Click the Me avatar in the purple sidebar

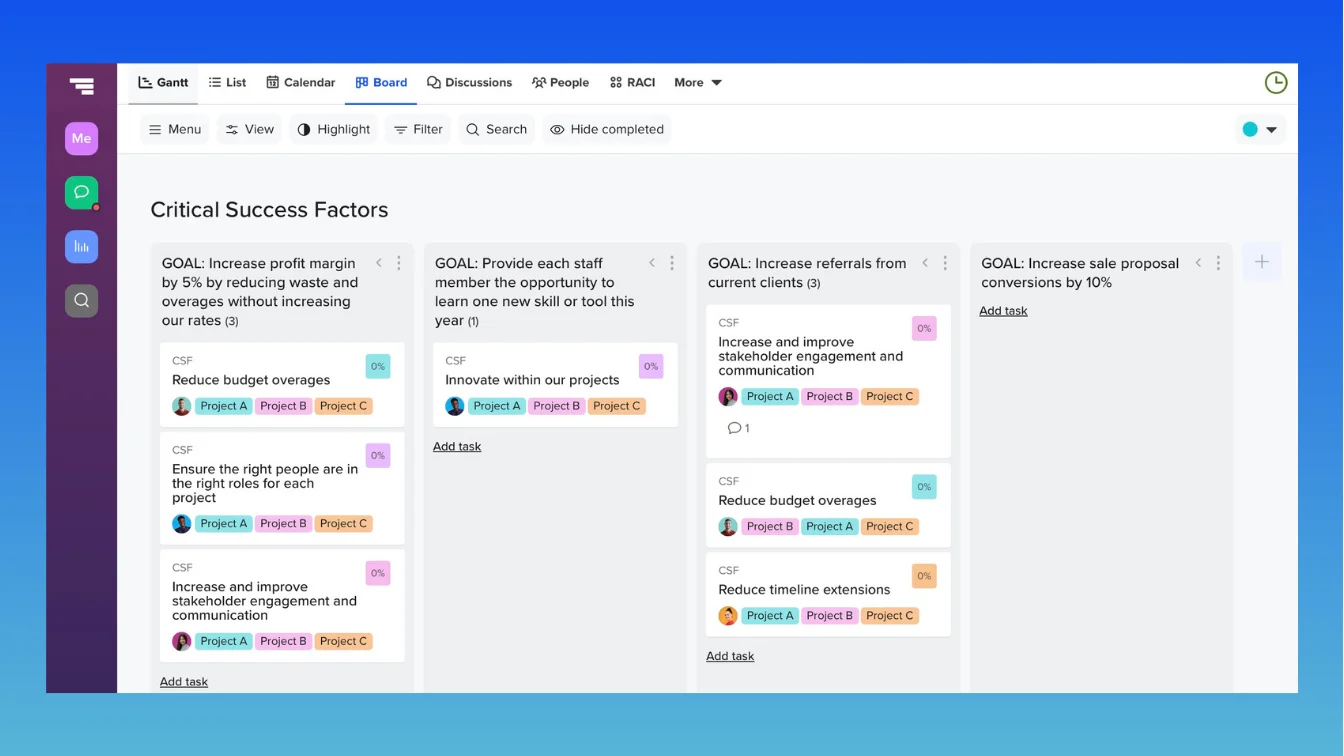(x=81, y=138)
